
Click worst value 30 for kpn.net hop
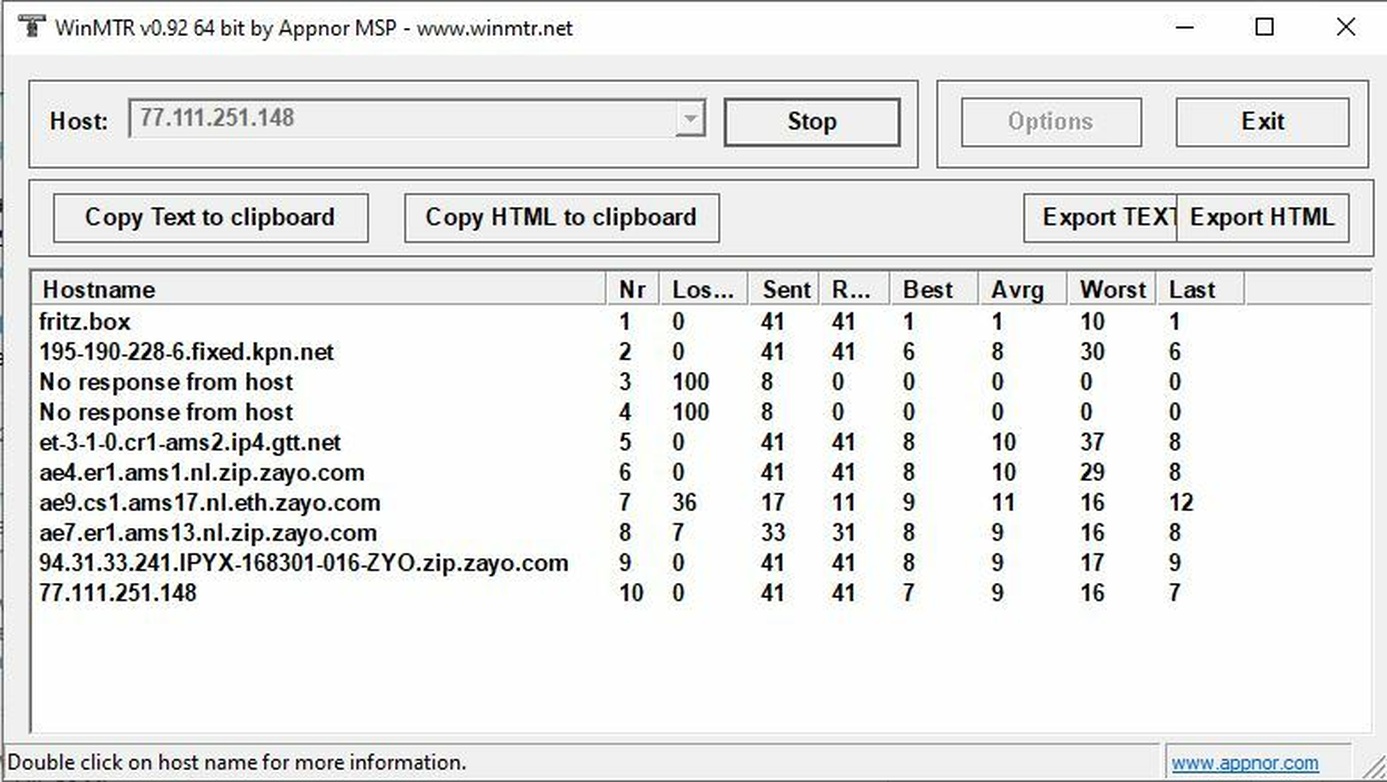pyautogui.click(x=1092, y=352)
